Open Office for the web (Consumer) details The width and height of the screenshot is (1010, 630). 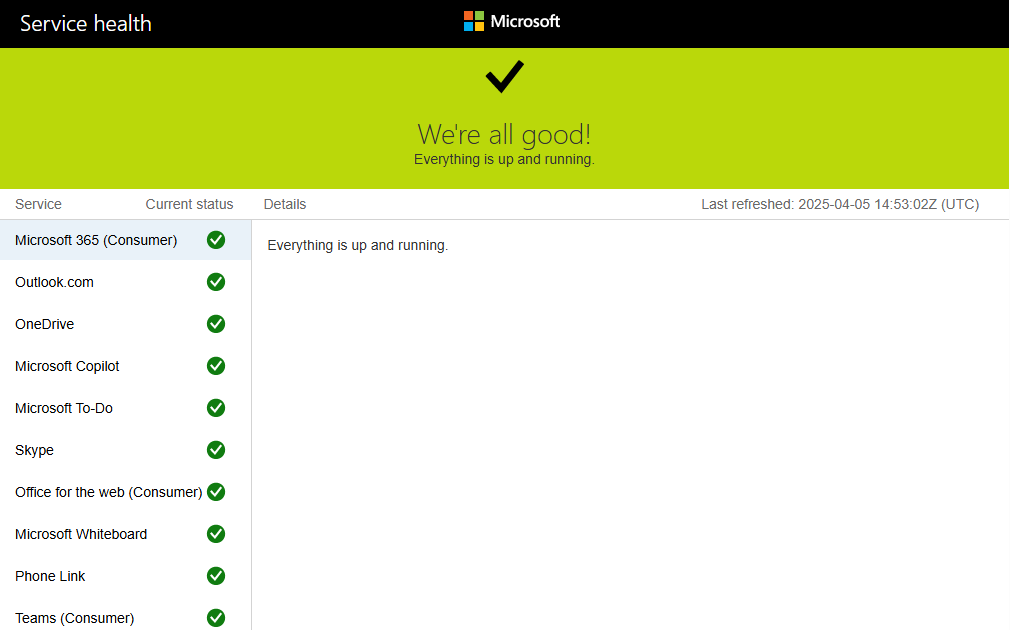(126, 492)
